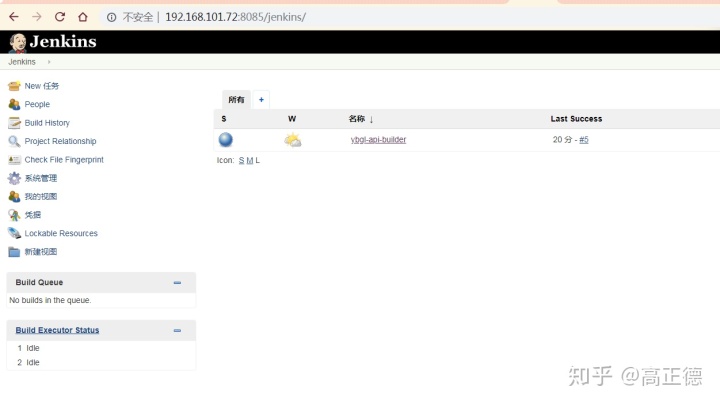Screen dimensions: 720x405
Task: Collapse the Build Queue panel
Action: point(177,282)
